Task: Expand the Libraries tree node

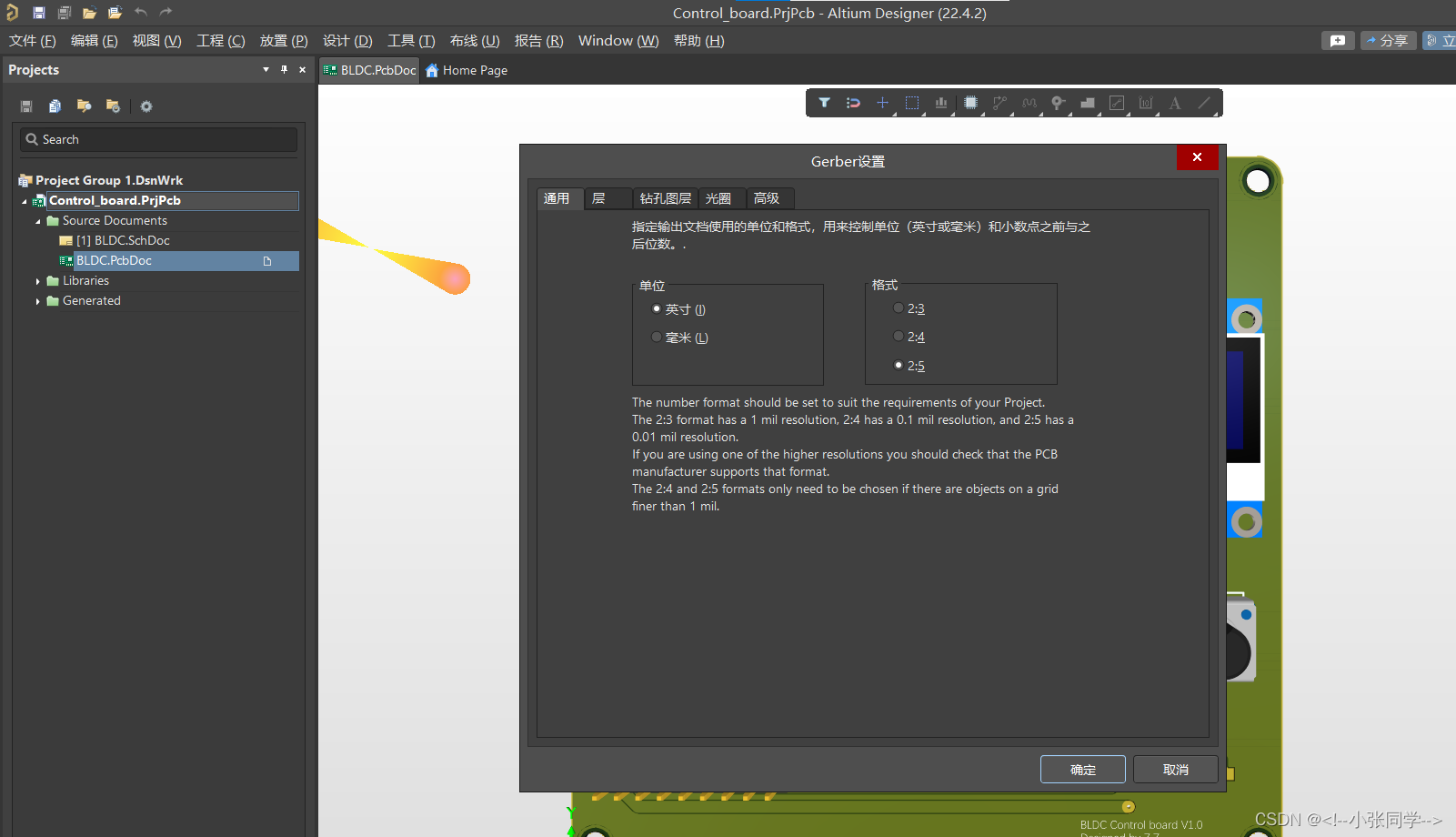Action: point(36,280)
